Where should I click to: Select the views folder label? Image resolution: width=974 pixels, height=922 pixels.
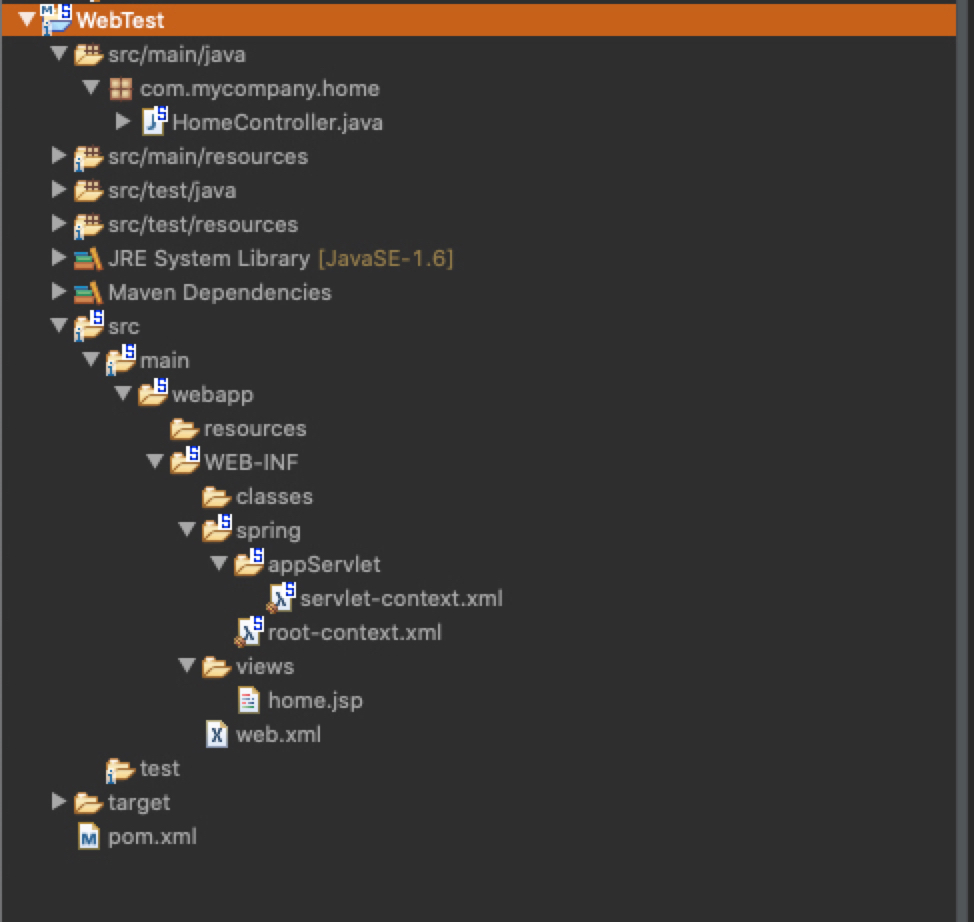[x=265, y=667]
